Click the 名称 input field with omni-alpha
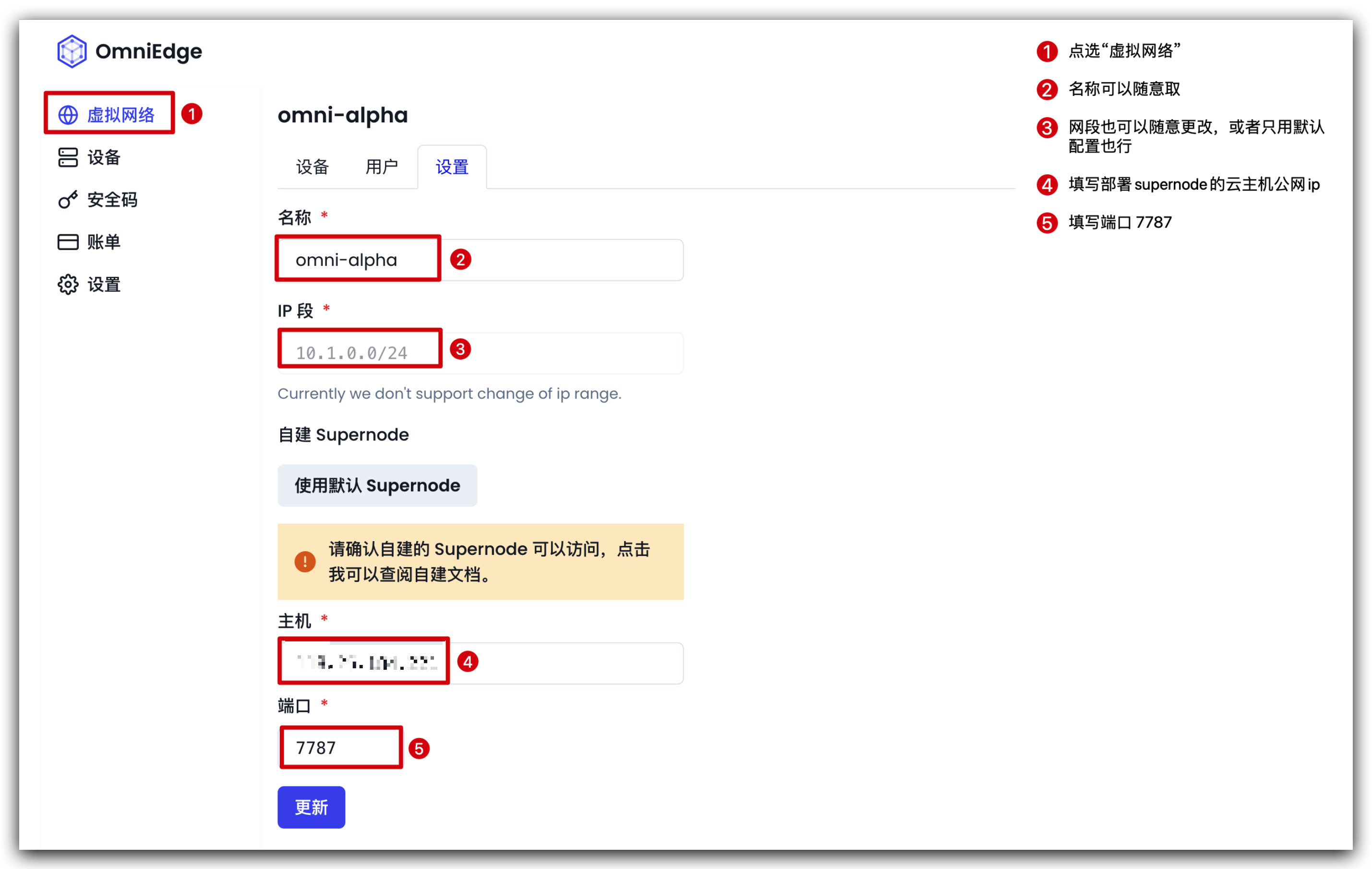This screenshot has width=1372, height=869. point(481,260)
